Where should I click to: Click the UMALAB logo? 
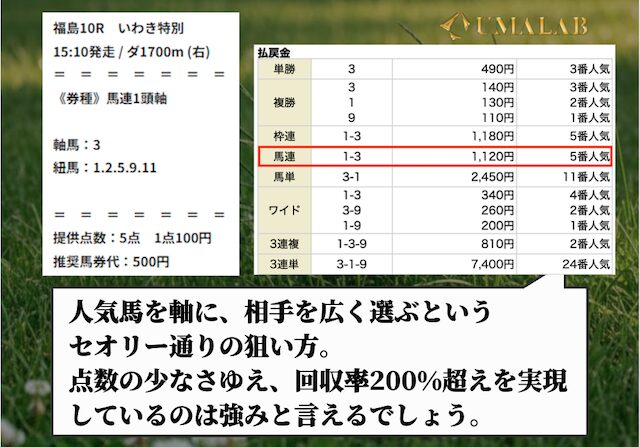tap(514, 26)
